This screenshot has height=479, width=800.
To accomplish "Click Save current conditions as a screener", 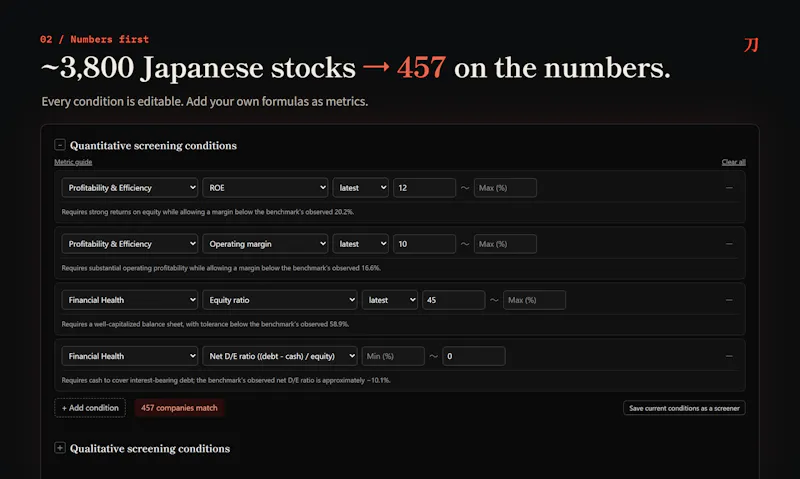I will tap(684, 408).
